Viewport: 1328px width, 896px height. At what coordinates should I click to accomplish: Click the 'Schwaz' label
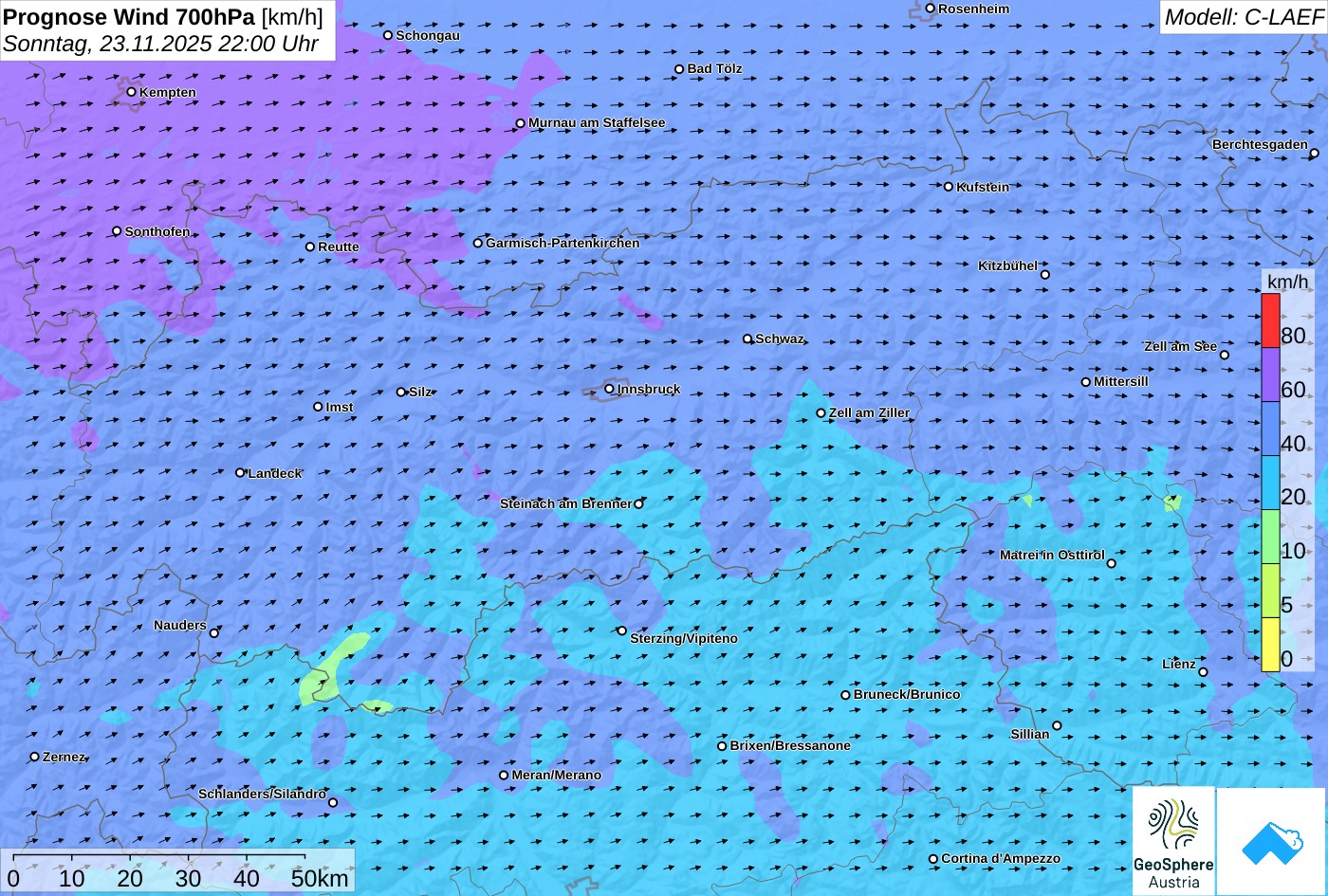(780, 338)
